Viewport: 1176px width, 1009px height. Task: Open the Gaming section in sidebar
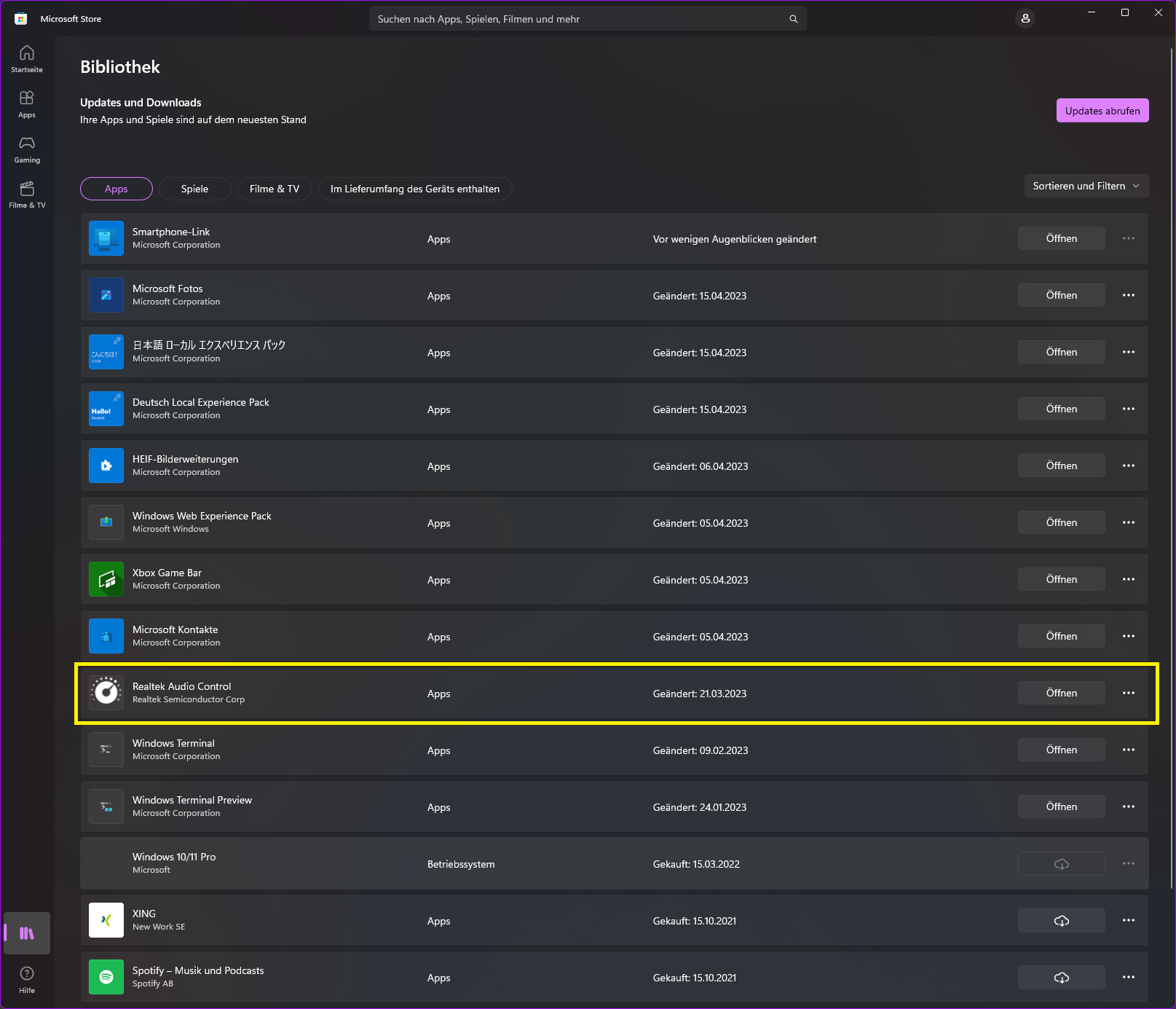(x=27, y=149)
